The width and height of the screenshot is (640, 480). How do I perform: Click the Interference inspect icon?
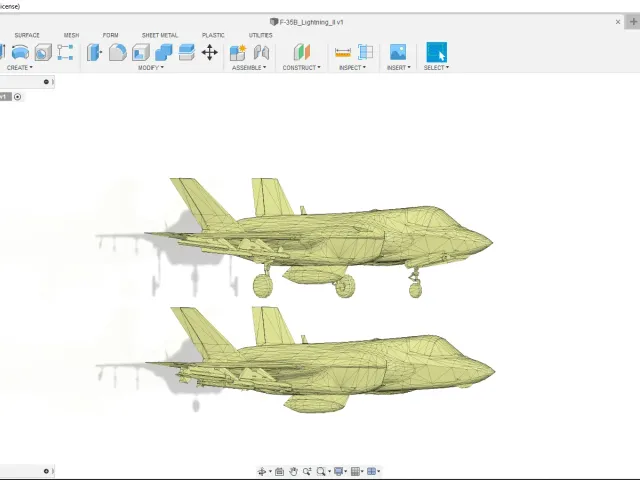point(365,52)
